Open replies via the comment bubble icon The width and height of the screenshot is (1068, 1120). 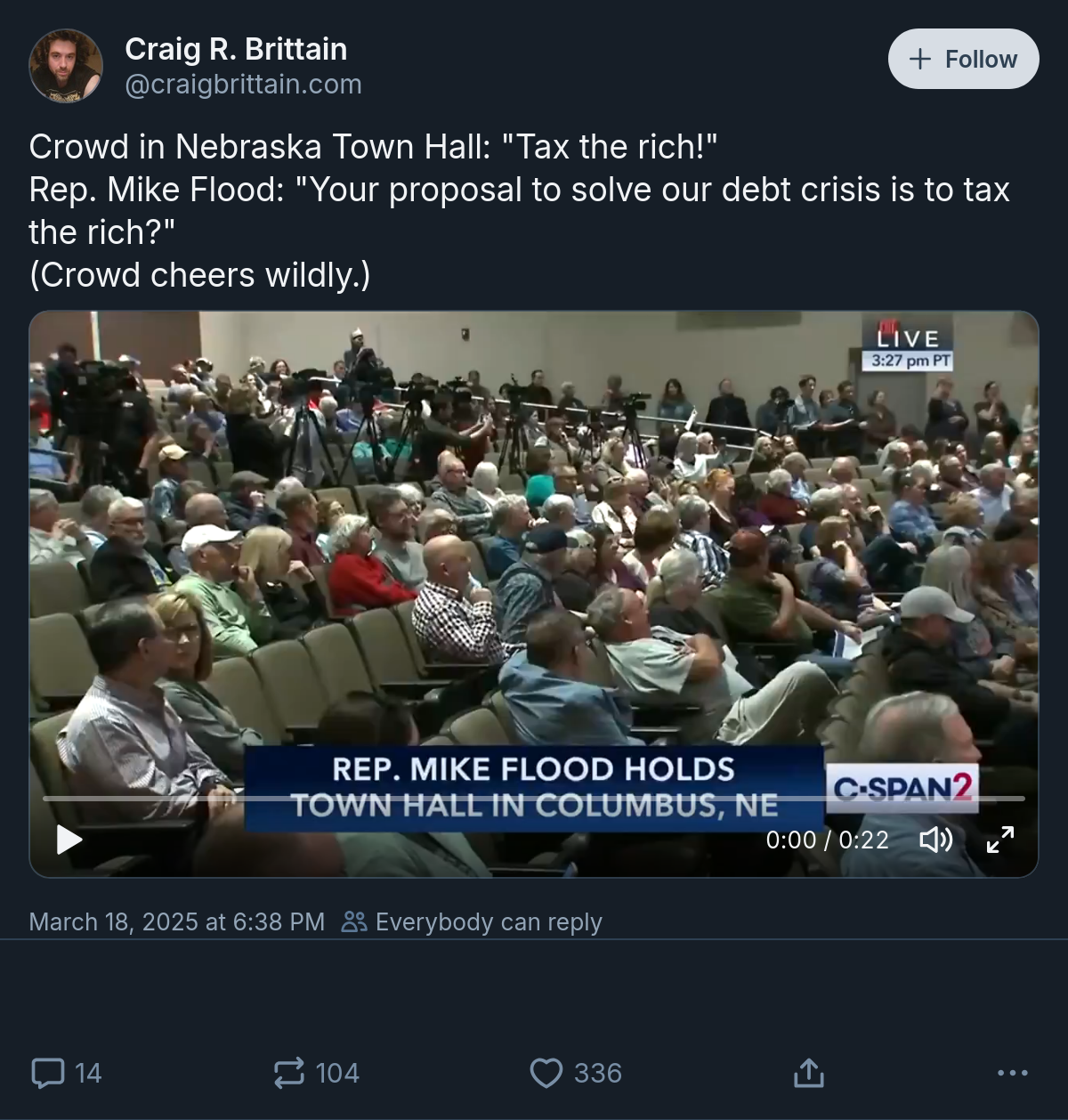(x=48, y=1073)
